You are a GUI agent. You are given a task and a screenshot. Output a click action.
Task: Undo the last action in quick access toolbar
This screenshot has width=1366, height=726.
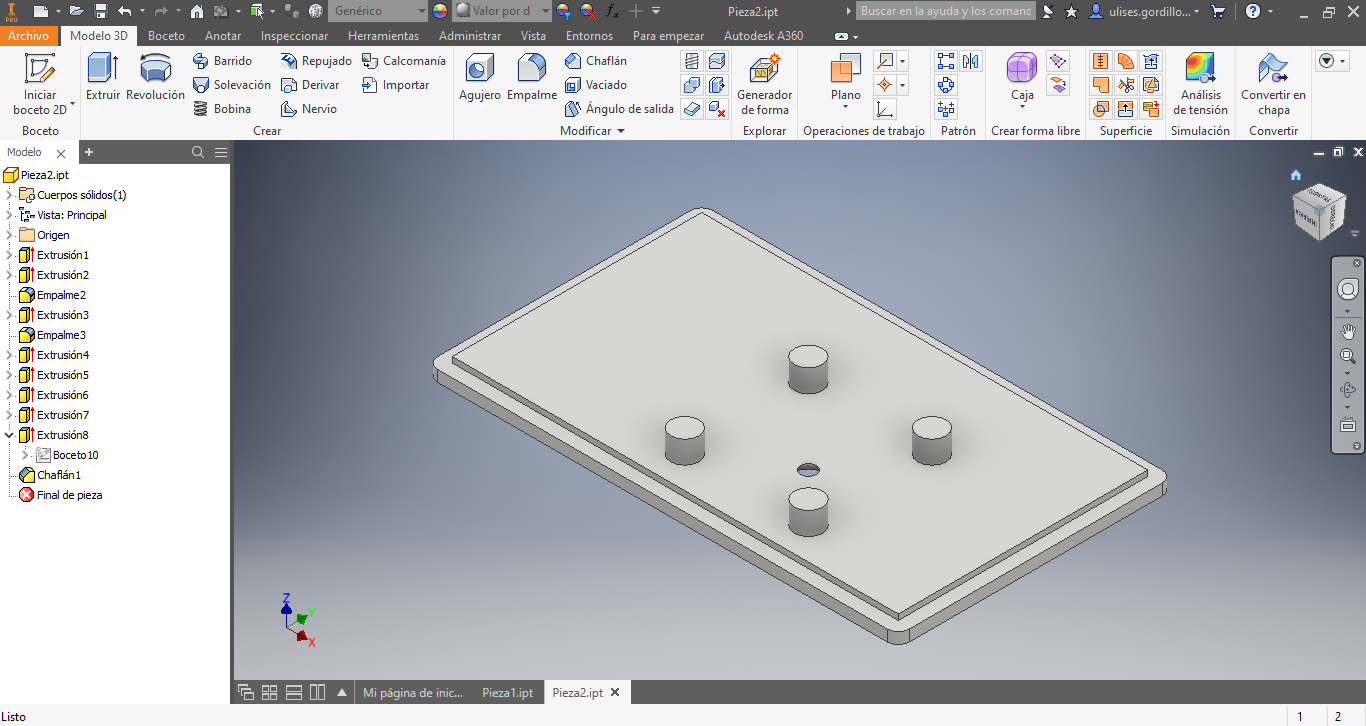(124, 11)
